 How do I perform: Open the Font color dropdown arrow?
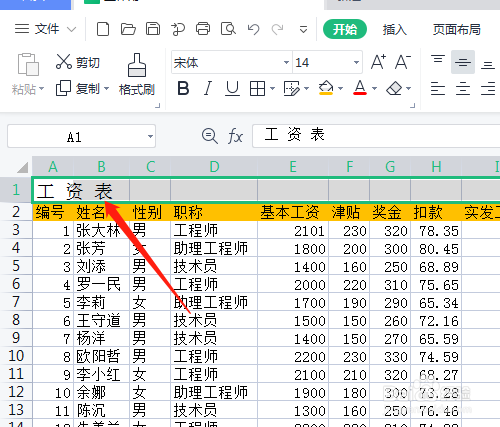pos(374,89)
